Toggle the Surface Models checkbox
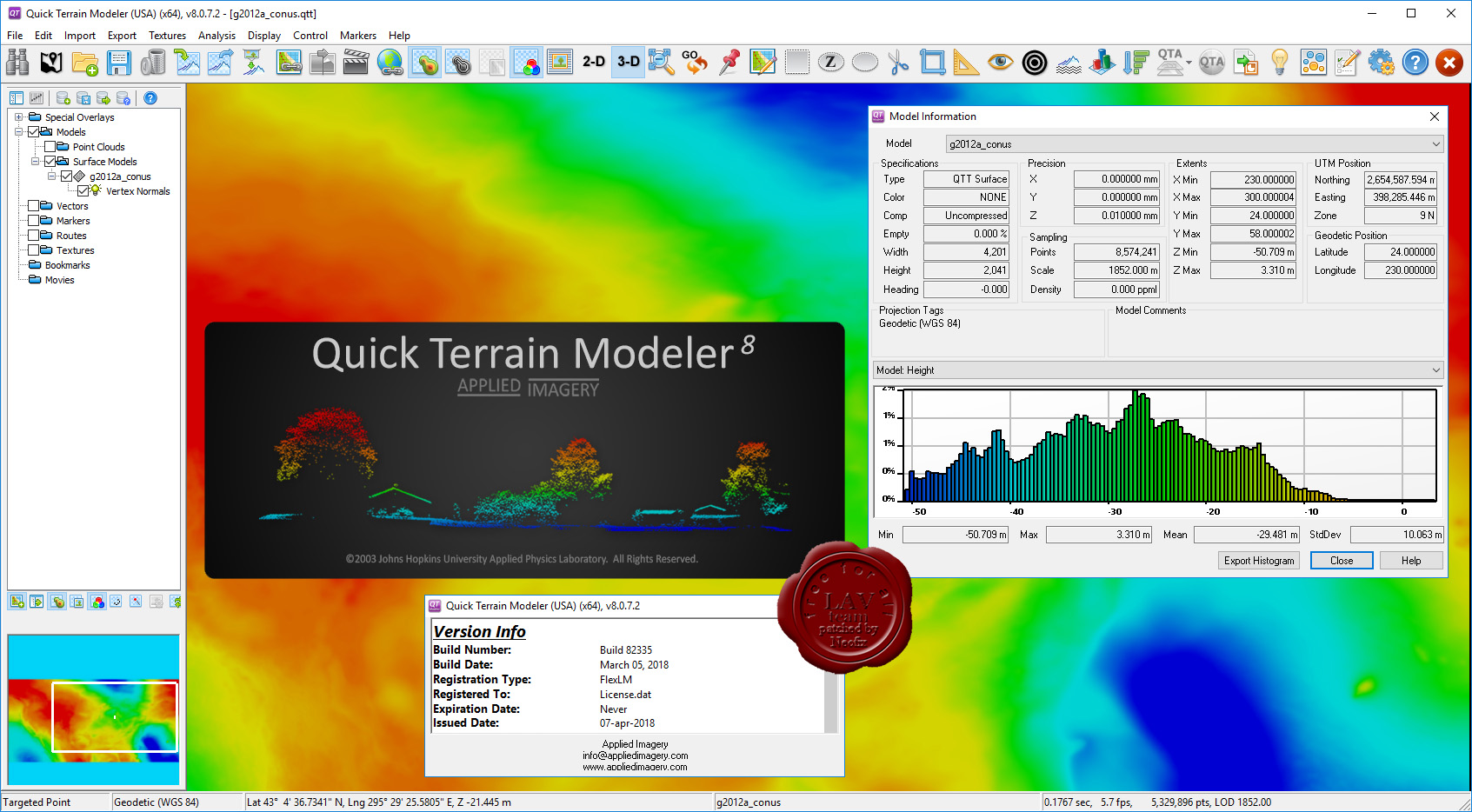The height and width of the screenshot is (812, 1472). tap(50, 162)
